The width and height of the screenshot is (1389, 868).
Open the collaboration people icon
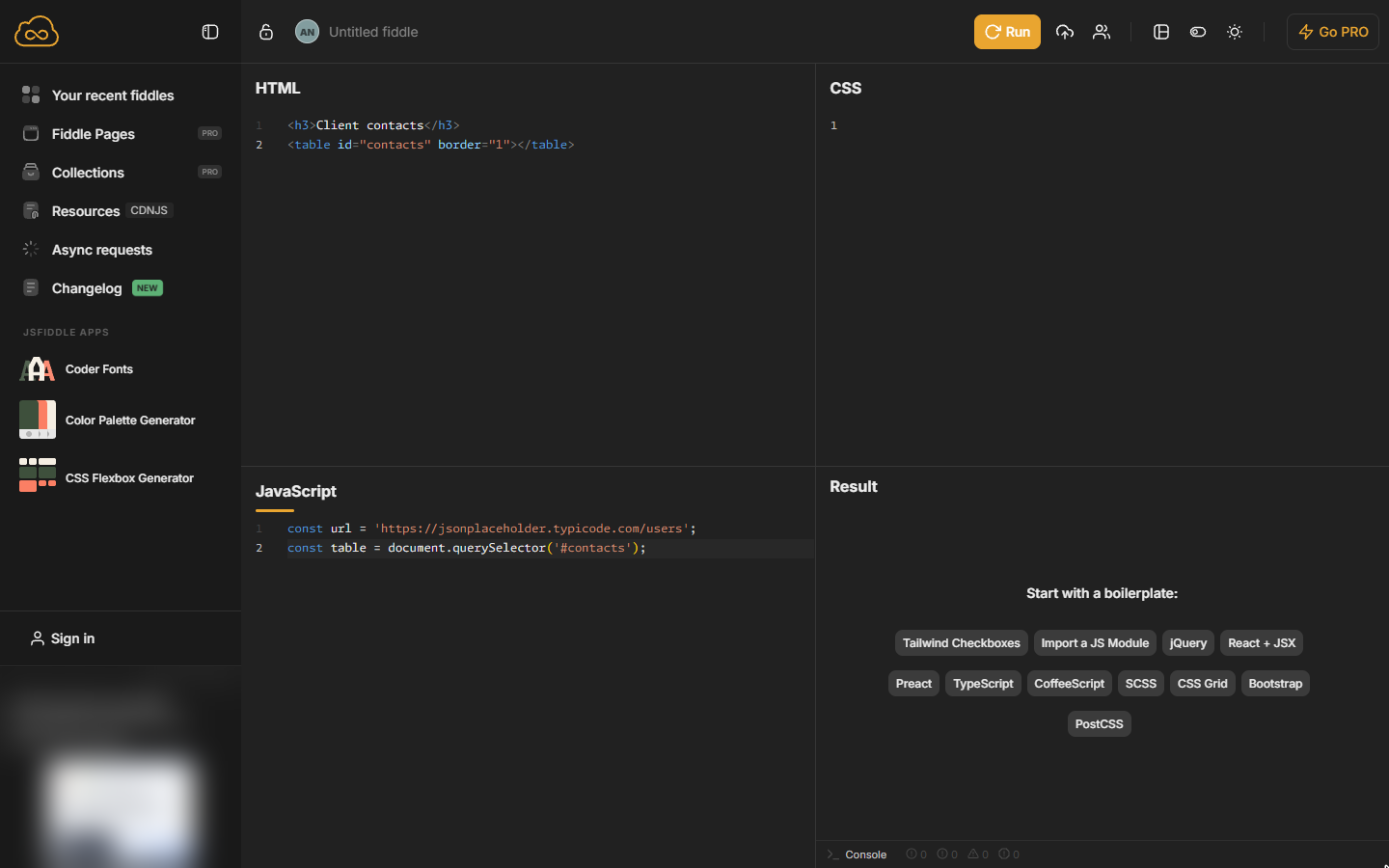pyautogui.click(x=1101, y=32)
